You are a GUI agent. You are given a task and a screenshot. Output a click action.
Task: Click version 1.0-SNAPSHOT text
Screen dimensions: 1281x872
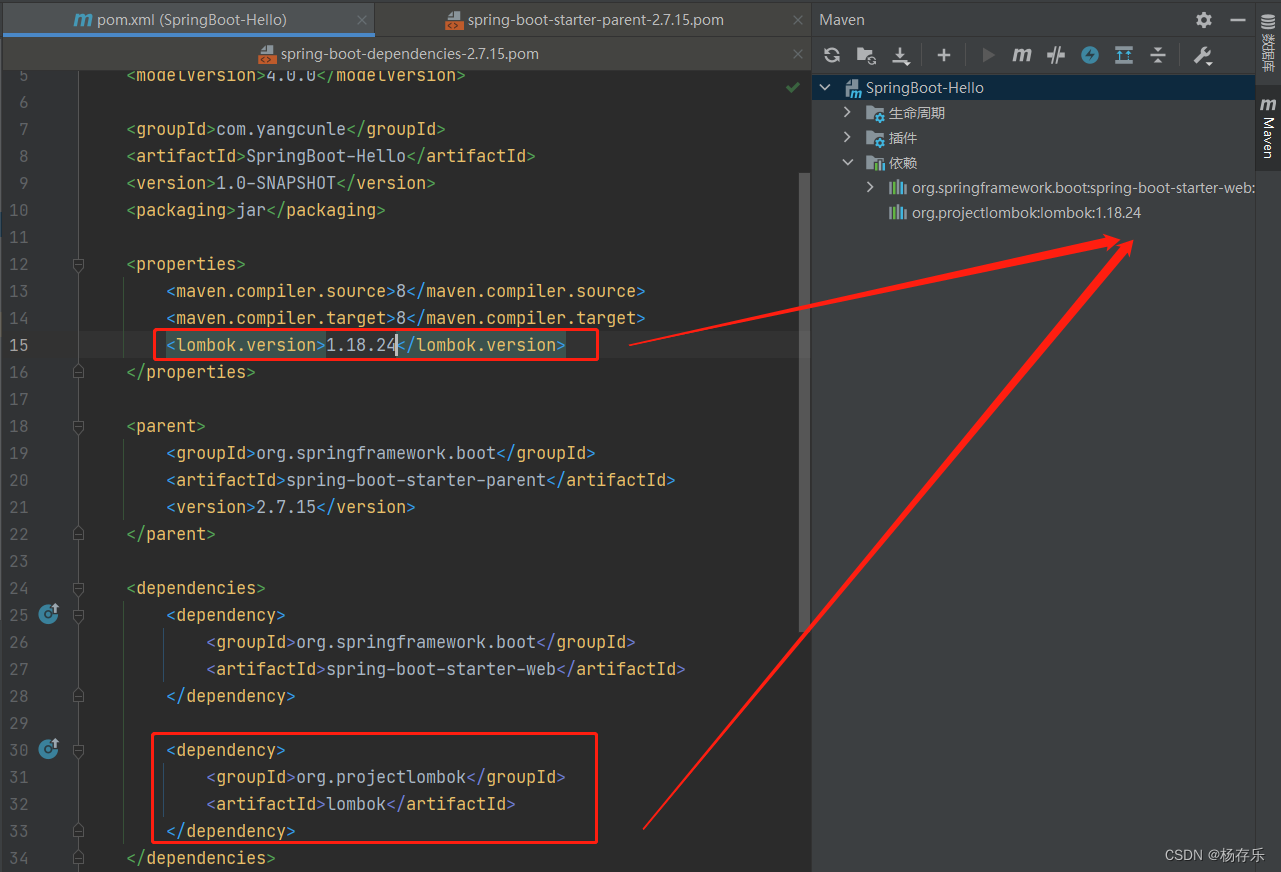point(276,183)
